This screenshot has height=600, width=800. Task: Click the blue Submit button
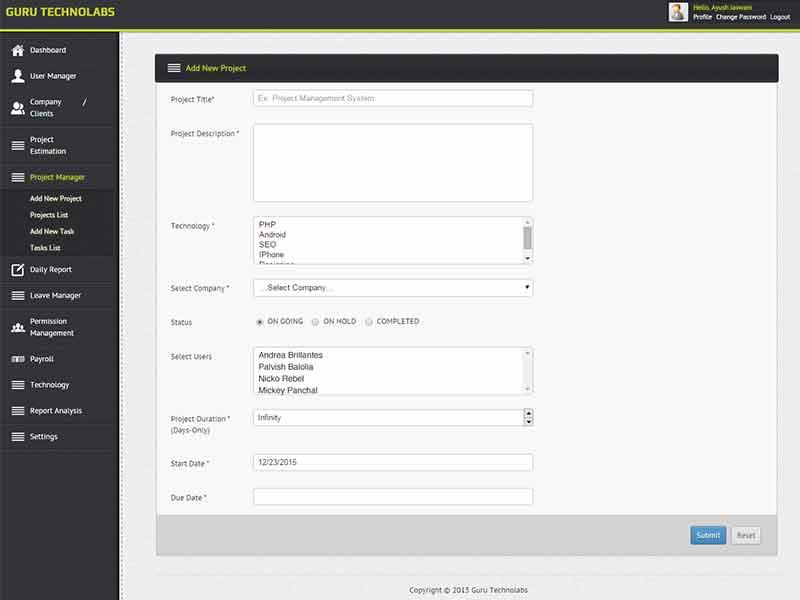708,535
